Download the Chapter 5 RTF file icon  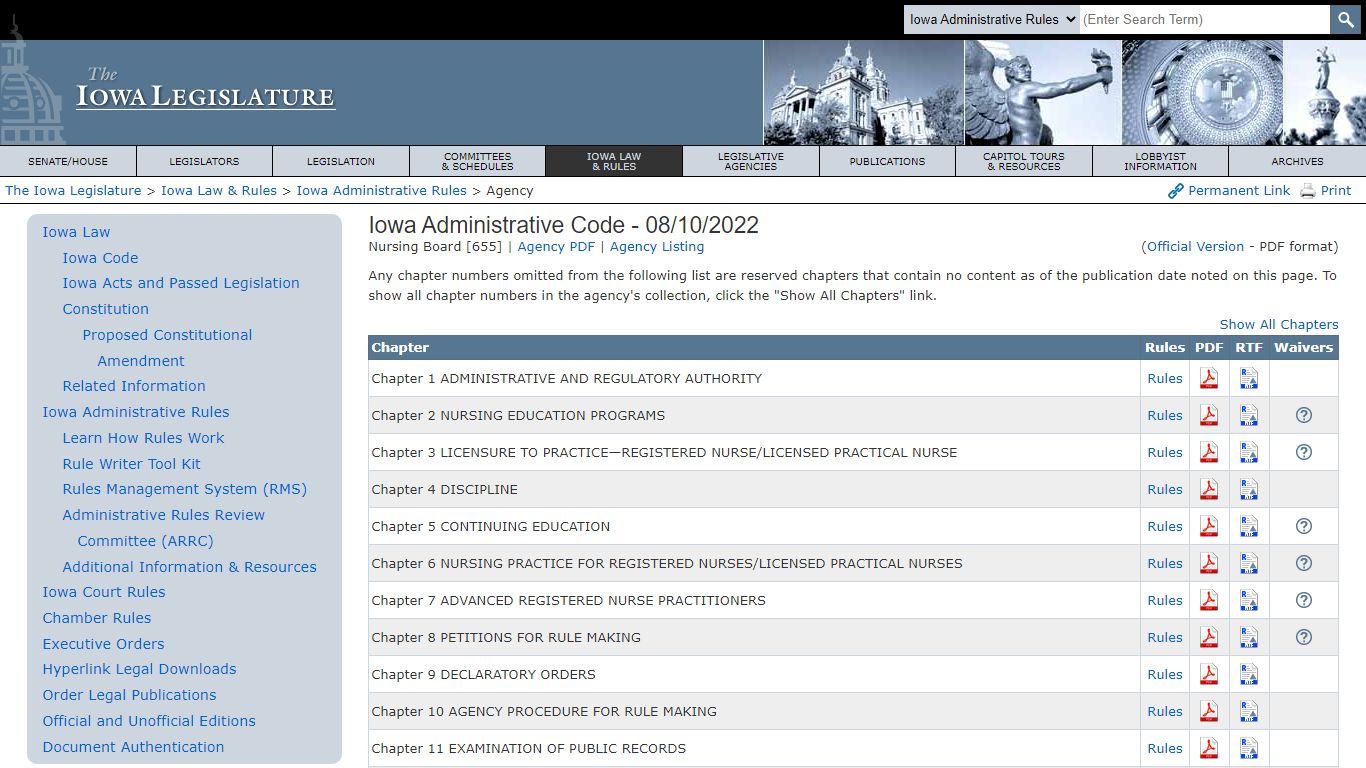coord(1249,527)
